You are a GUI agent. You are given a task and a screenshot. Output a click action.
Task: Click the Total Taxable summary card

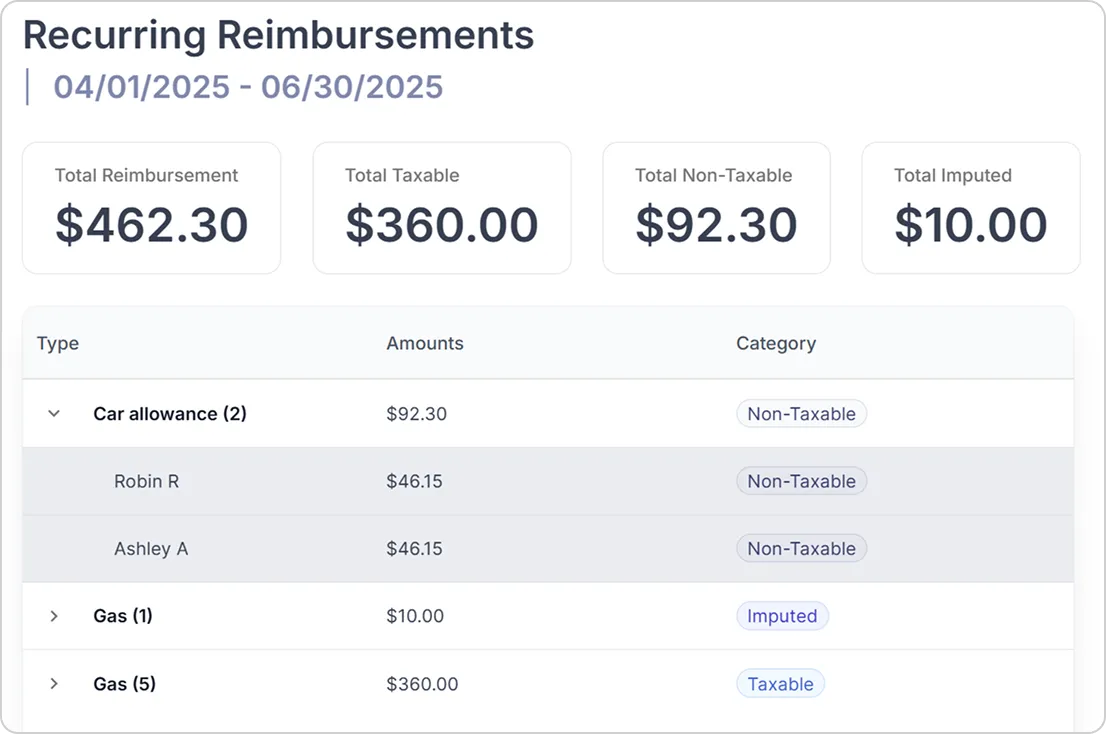441,208
